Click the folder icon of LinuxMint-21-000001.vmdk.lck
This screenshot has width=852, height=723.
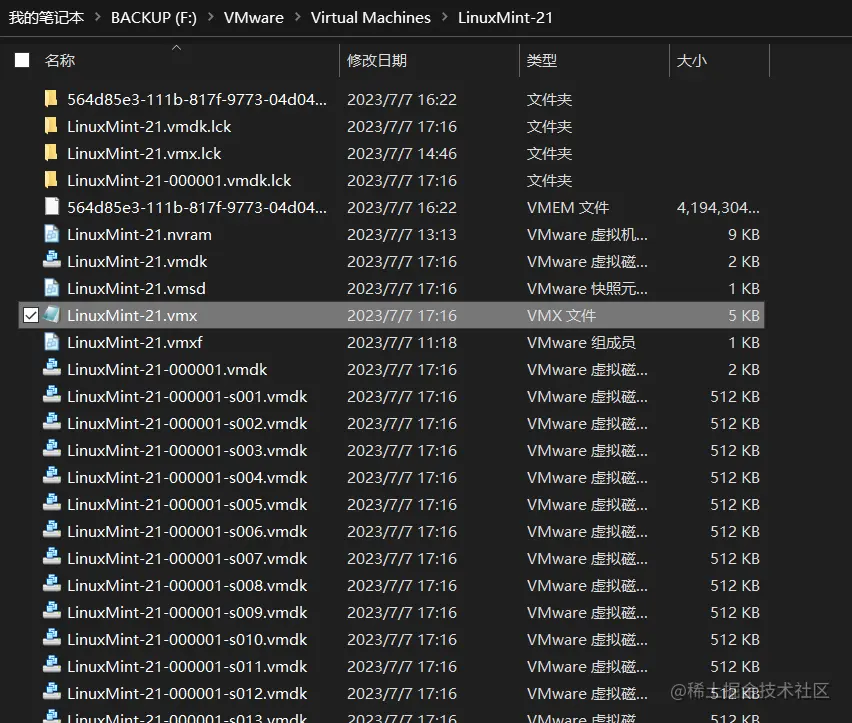[x=51, y=180]
